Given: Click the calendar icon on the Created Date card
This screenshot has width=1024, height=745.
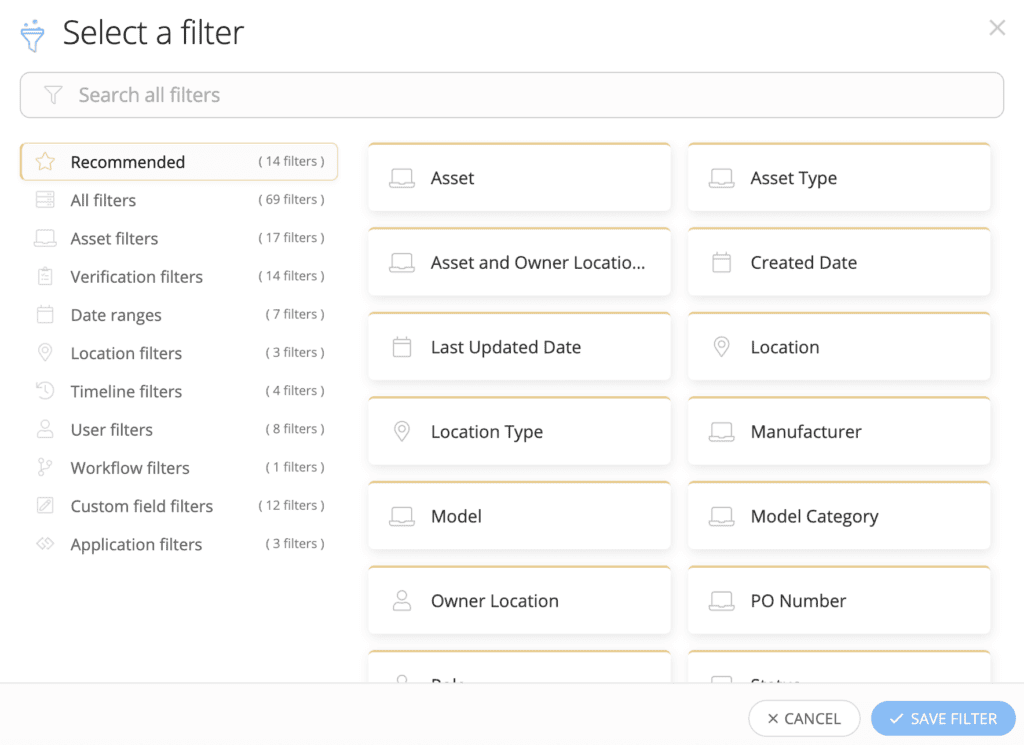Looking at the screenshot, I should pos(722,262).
